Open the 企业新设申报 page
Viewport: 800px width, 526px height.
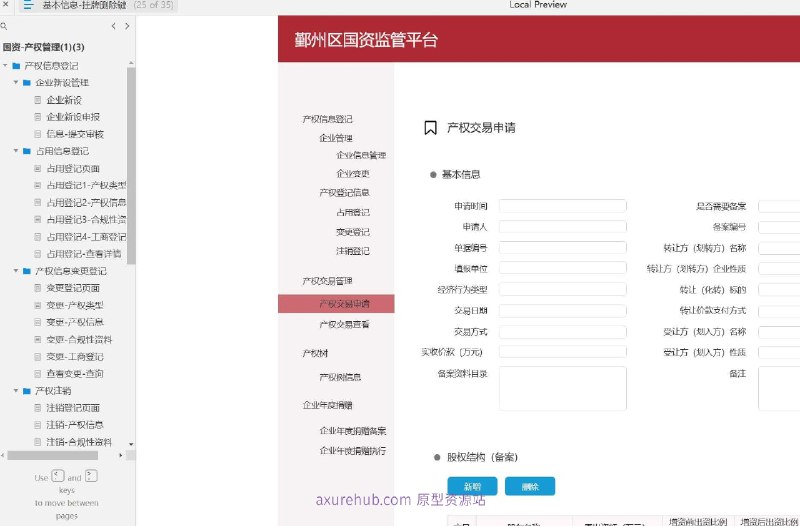[73, 117]
